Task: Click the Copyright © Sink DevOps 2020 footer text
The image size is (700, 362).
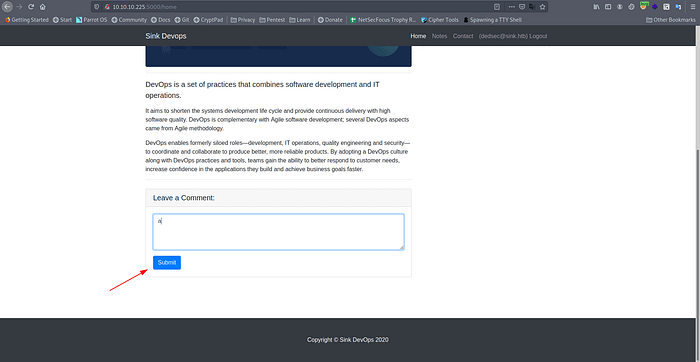Action: [x=348, y=340]
